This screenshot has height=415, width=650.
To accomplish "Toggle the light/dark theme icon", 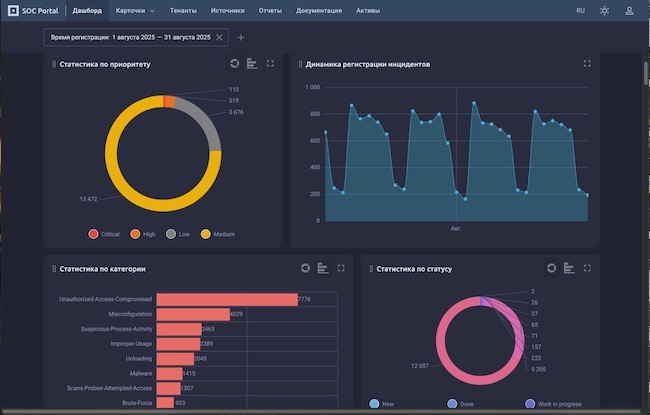I will click(x=604, y=10).
